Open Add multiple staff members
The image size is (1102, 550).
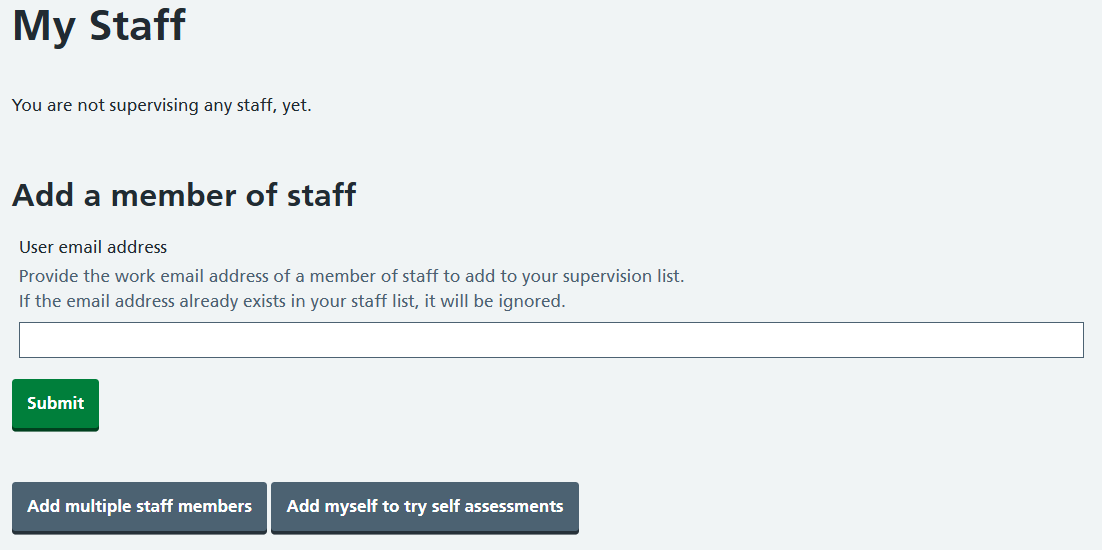click(139, 507)
